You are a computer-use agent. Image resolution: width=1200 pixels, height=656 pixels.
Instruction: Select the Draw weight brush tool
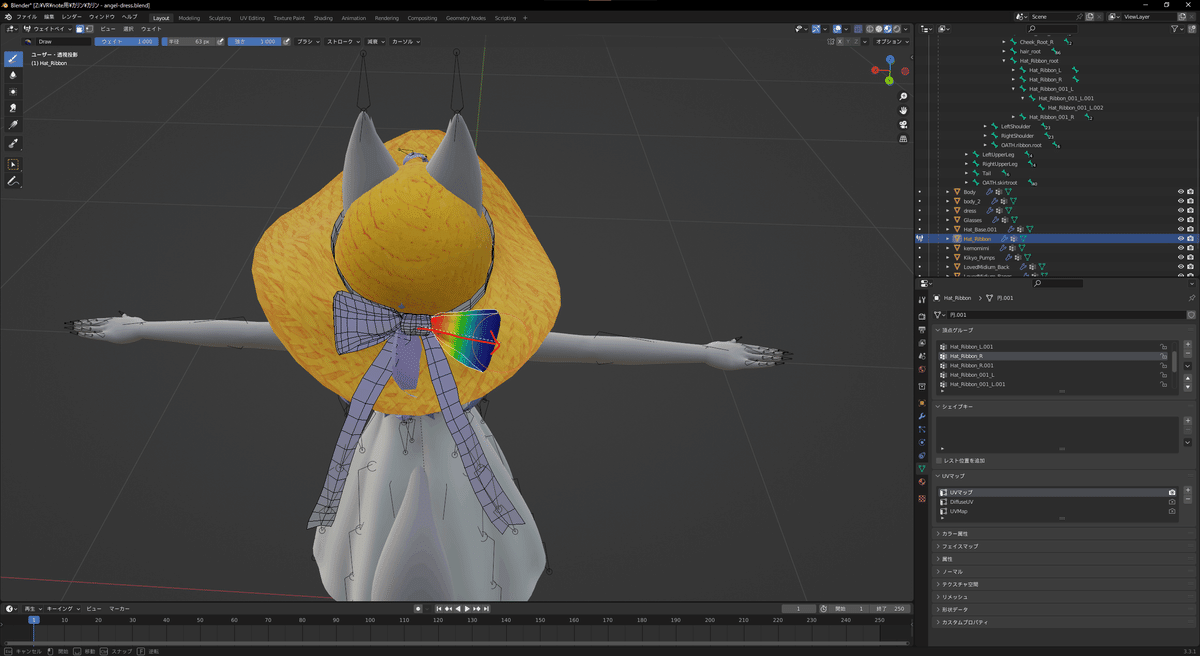pos(13,58)
